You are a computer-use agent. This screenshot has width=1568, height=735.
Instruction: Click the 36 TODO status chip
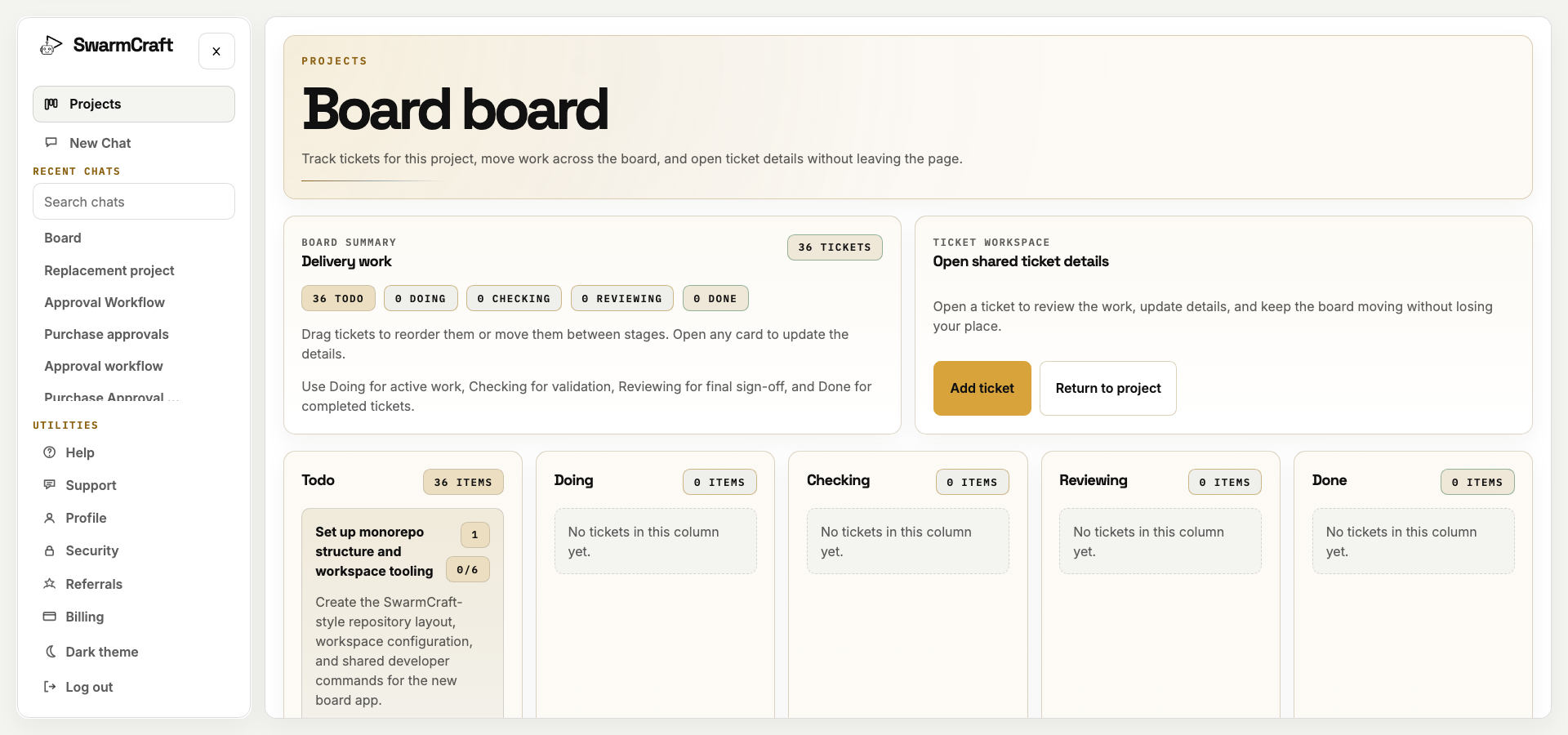338,299
